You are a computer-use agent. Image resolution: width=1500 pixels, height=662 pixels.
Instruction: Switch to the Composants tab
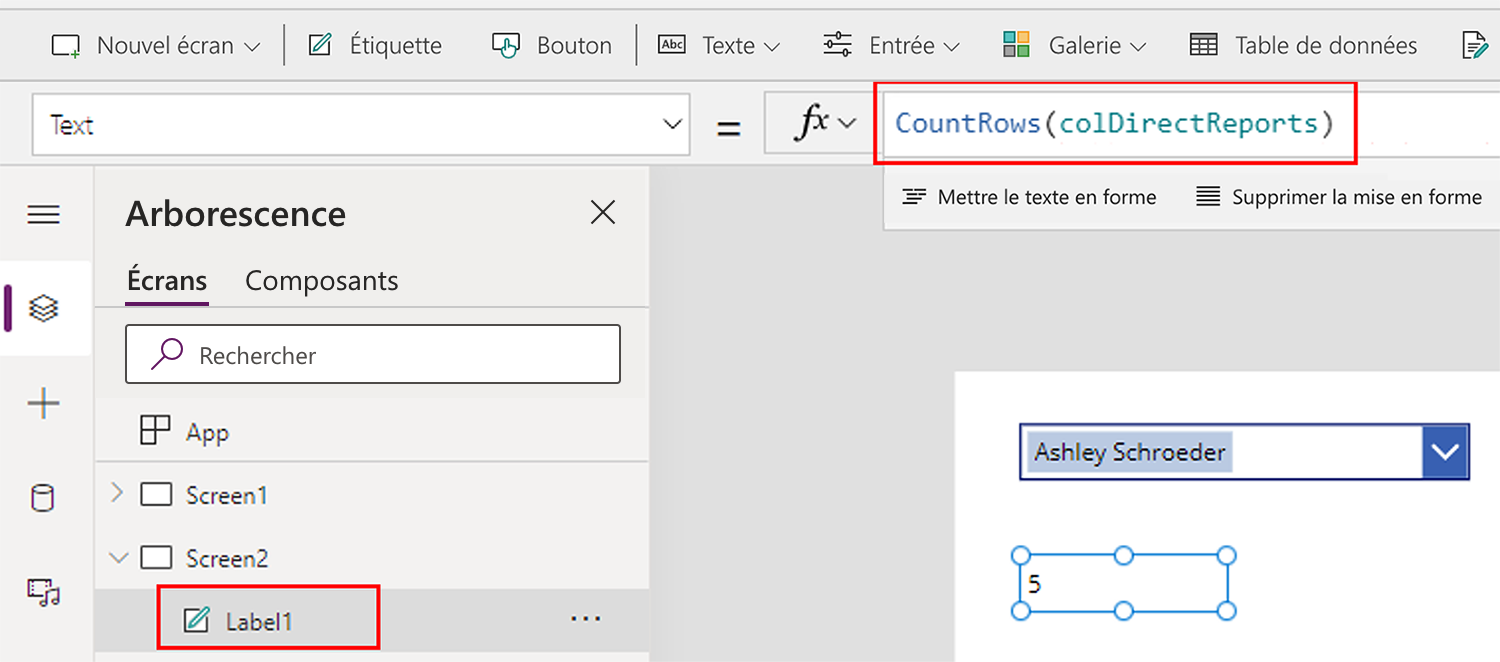click(321, 280)
